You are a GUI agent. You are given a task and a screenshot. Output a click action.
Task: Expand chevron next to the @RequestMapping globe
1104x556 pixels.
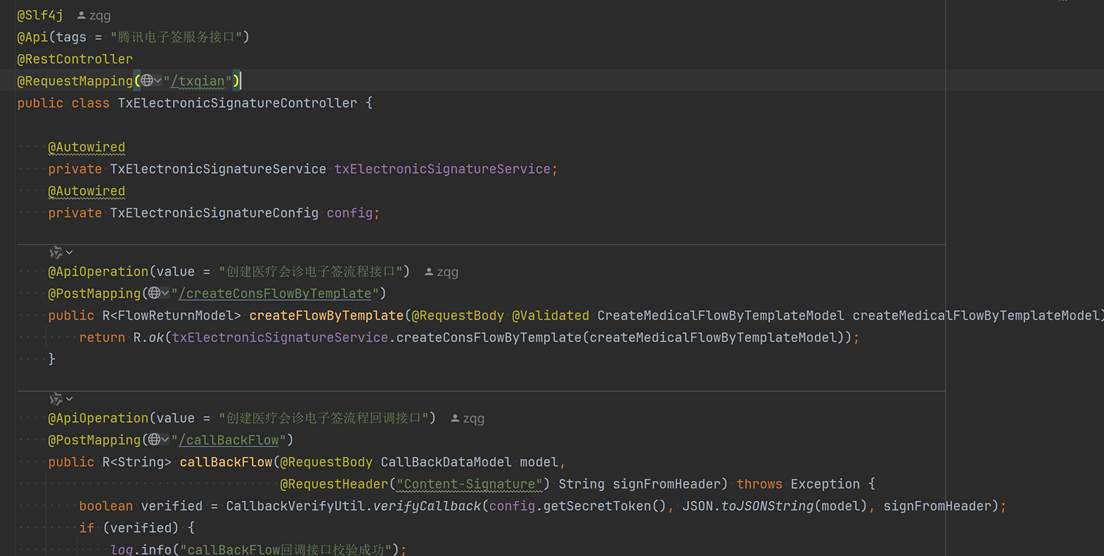(158, 81)
